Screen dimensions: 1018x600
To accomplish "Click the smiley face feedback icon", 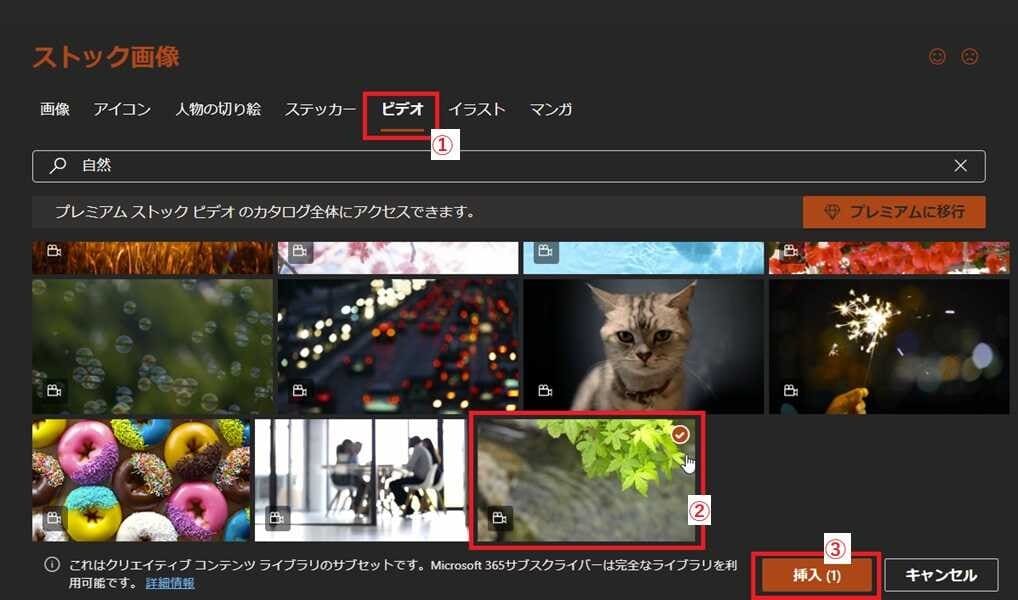I will coord(937,57).
